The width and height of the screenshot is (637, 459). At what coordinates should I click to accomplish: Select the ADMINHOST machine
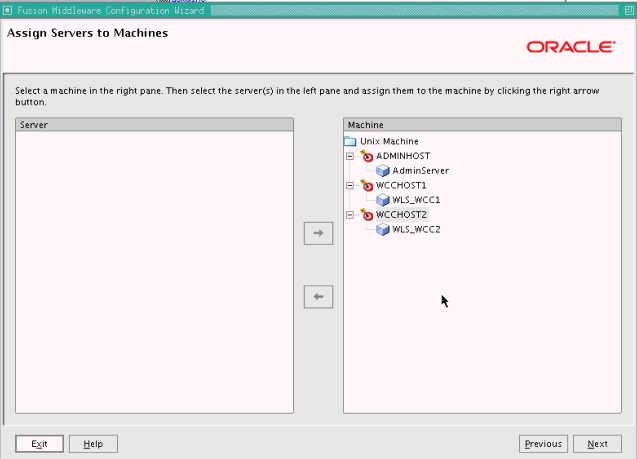point(403,156)
